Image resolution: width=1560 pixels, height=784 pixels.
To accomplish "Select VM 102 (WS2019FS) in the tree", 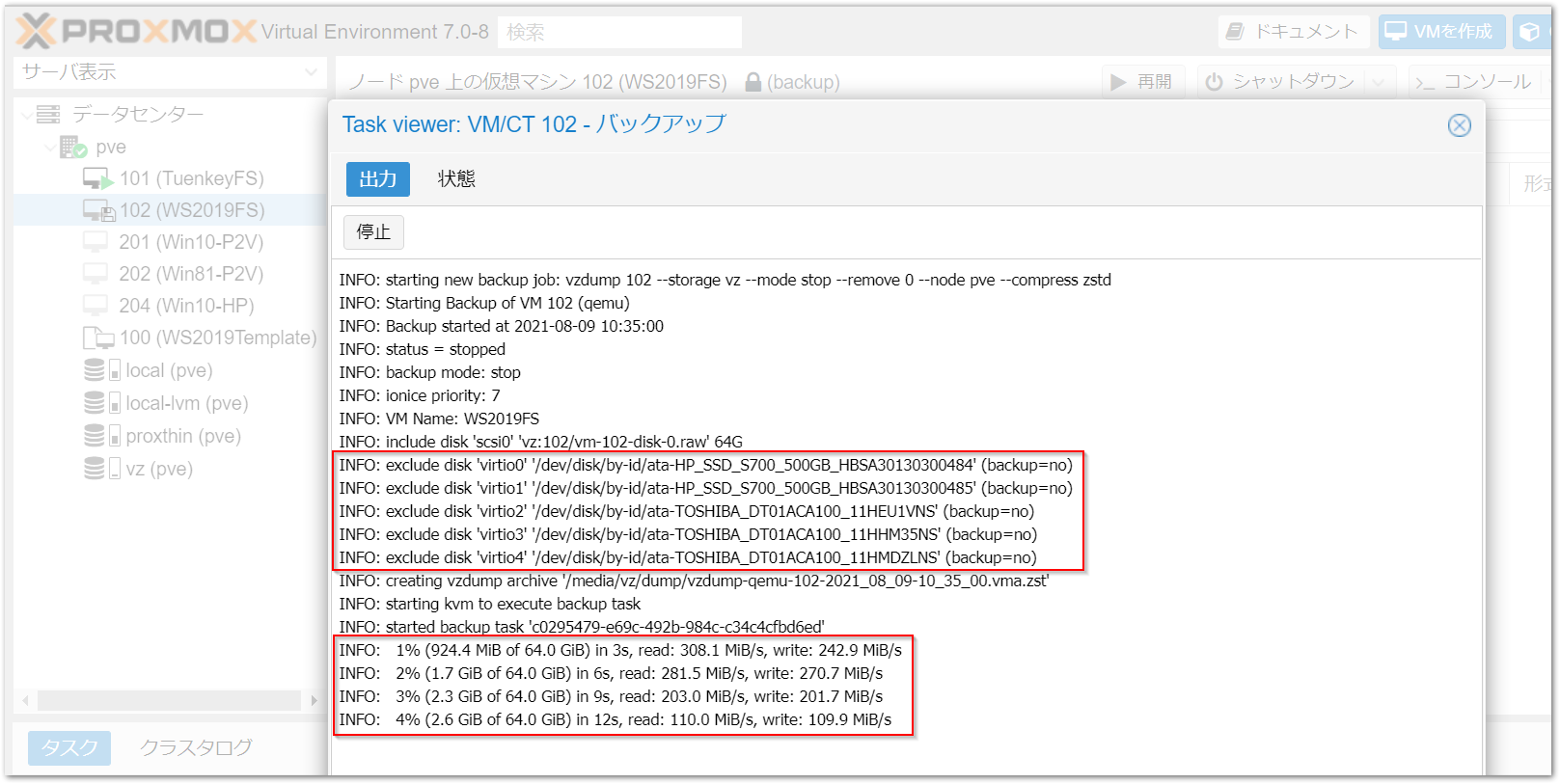I will [191, 210].
